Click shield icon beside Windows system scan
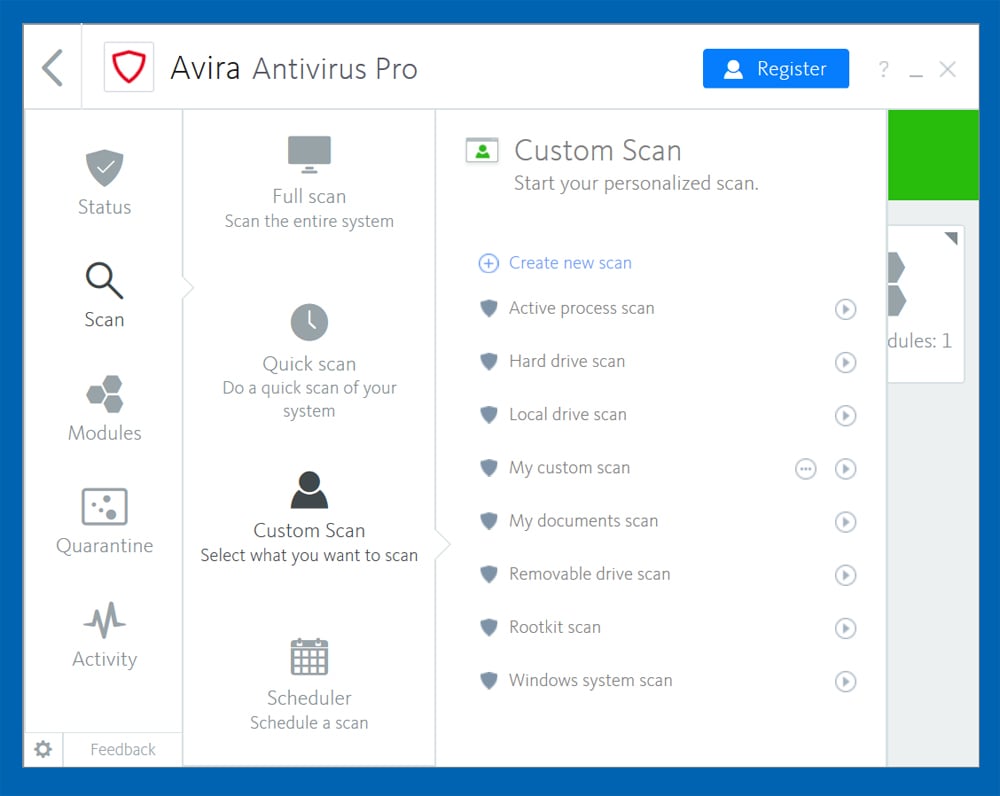This screenshot has width=1000, height=796. pos(489,681)
